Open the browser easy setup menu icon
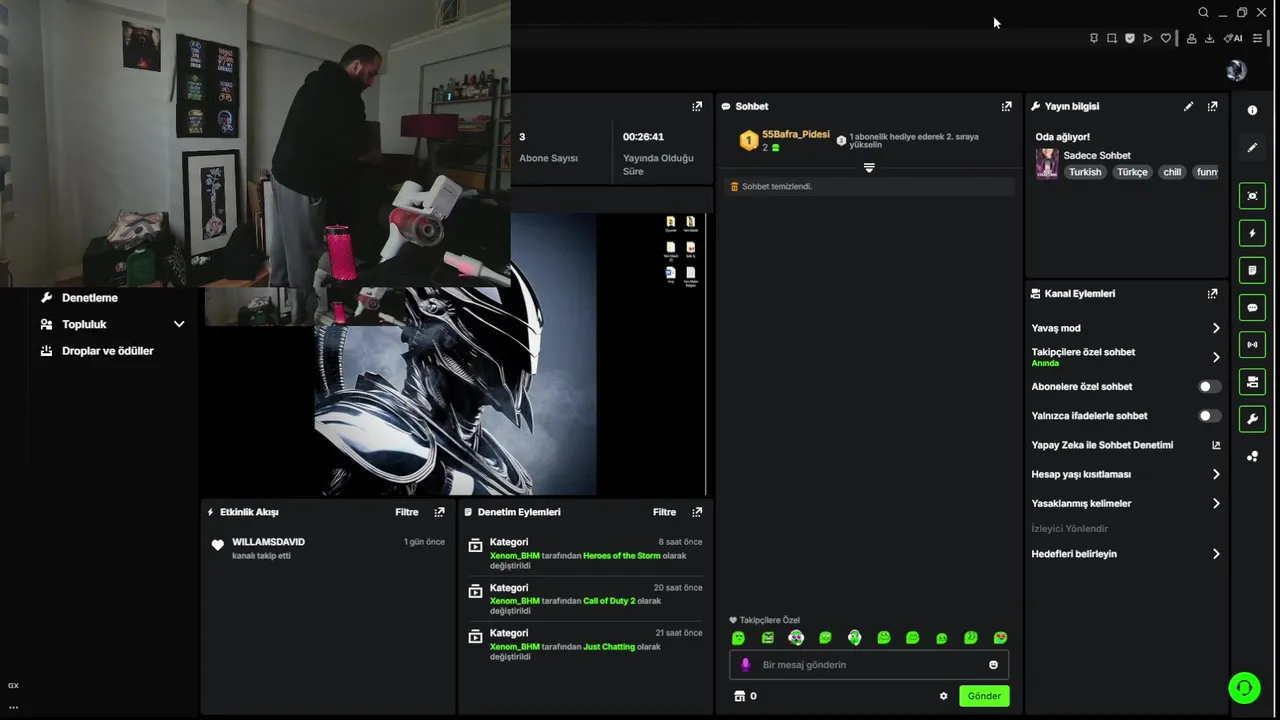Screen dimensions: 1280x720 point(1257,38)
